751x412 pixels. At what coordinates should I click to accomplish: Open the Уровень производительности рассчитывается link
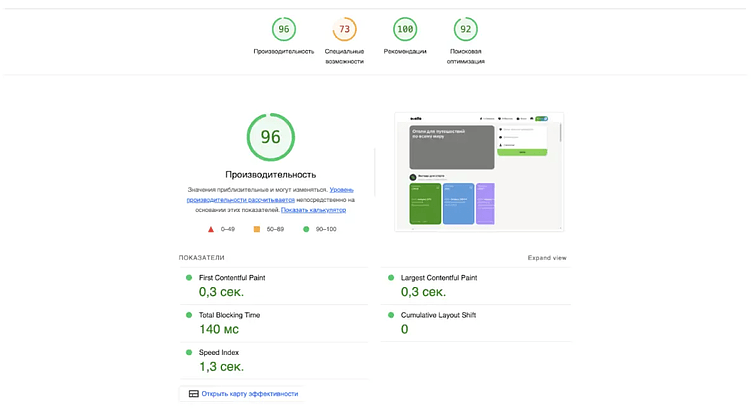tap(271, 195)
